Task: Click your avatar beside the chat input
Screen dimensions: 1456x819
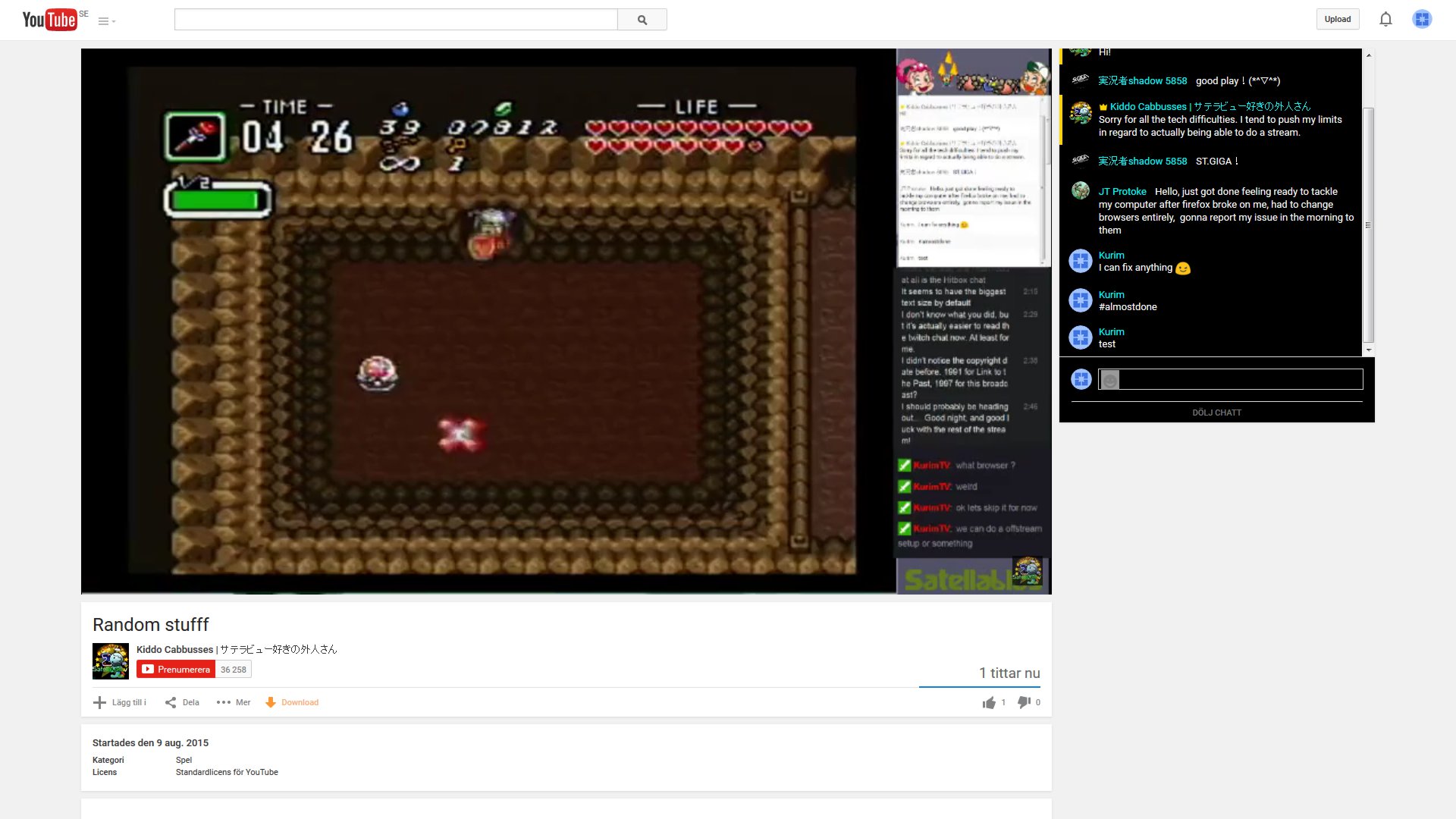Action: (1081, 379)
